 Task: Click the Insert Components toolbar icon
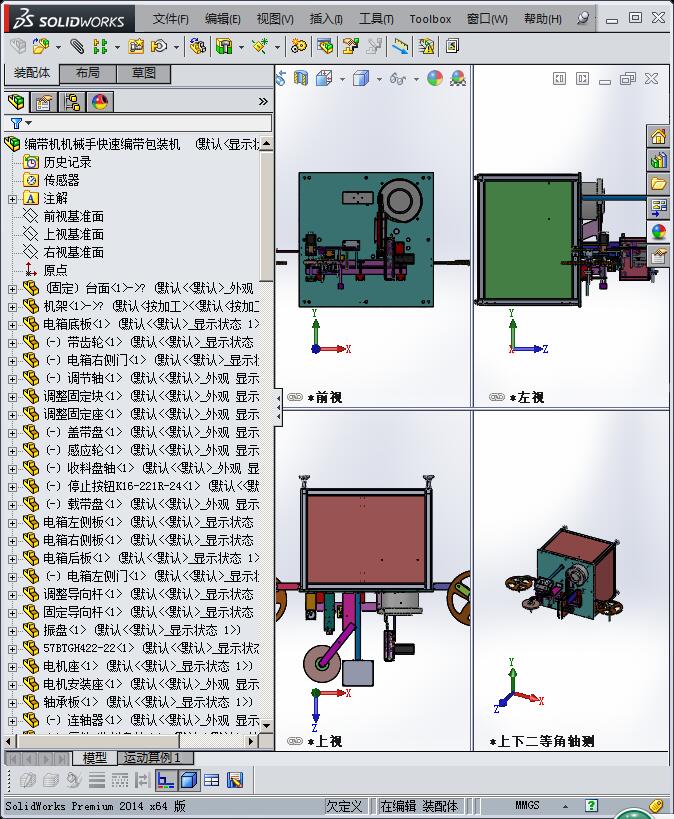41,47
